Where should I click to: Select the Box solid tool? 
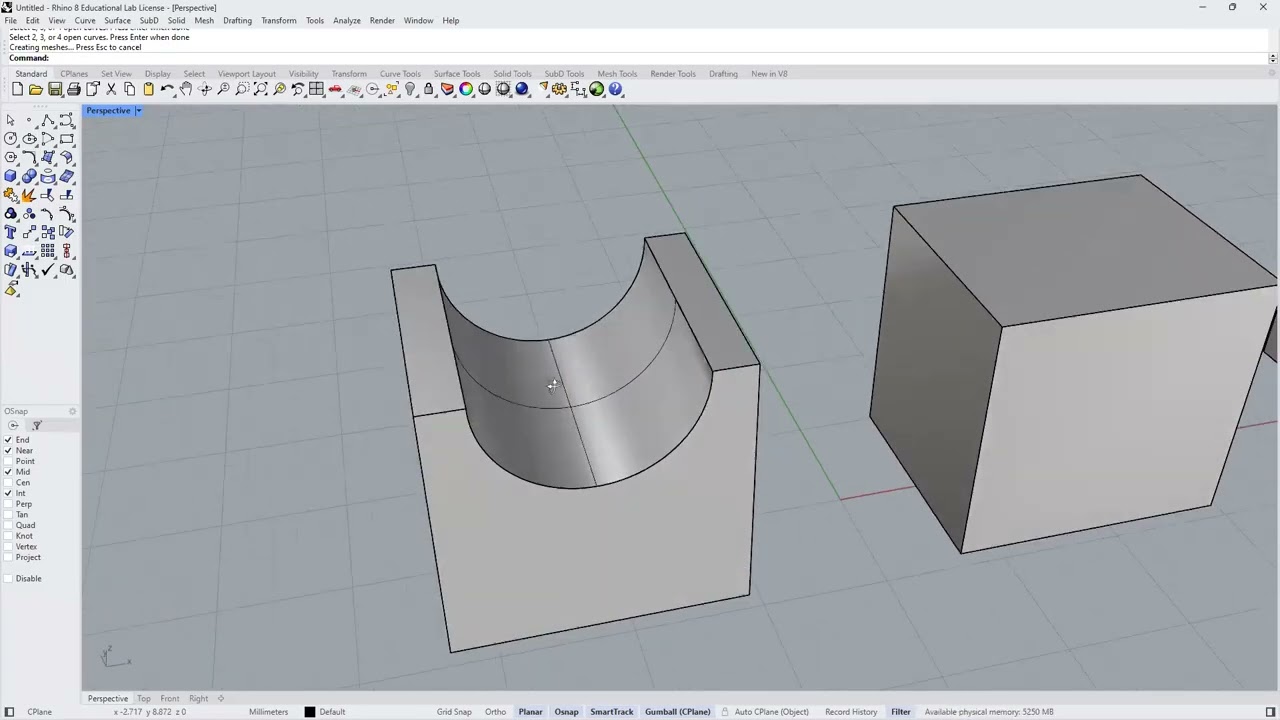tap(10, 176)
